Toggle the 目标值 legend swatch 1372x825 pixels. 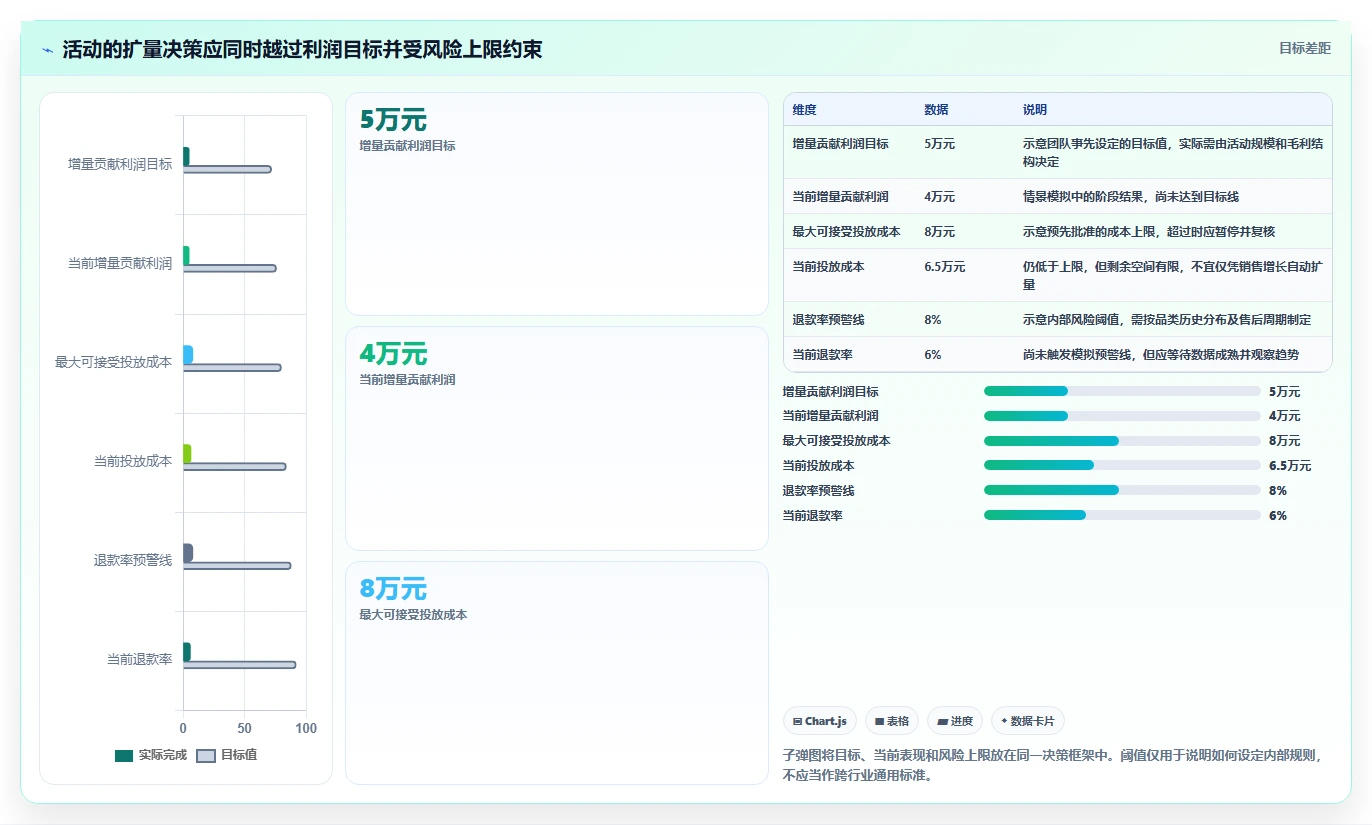tap(206, 756)
